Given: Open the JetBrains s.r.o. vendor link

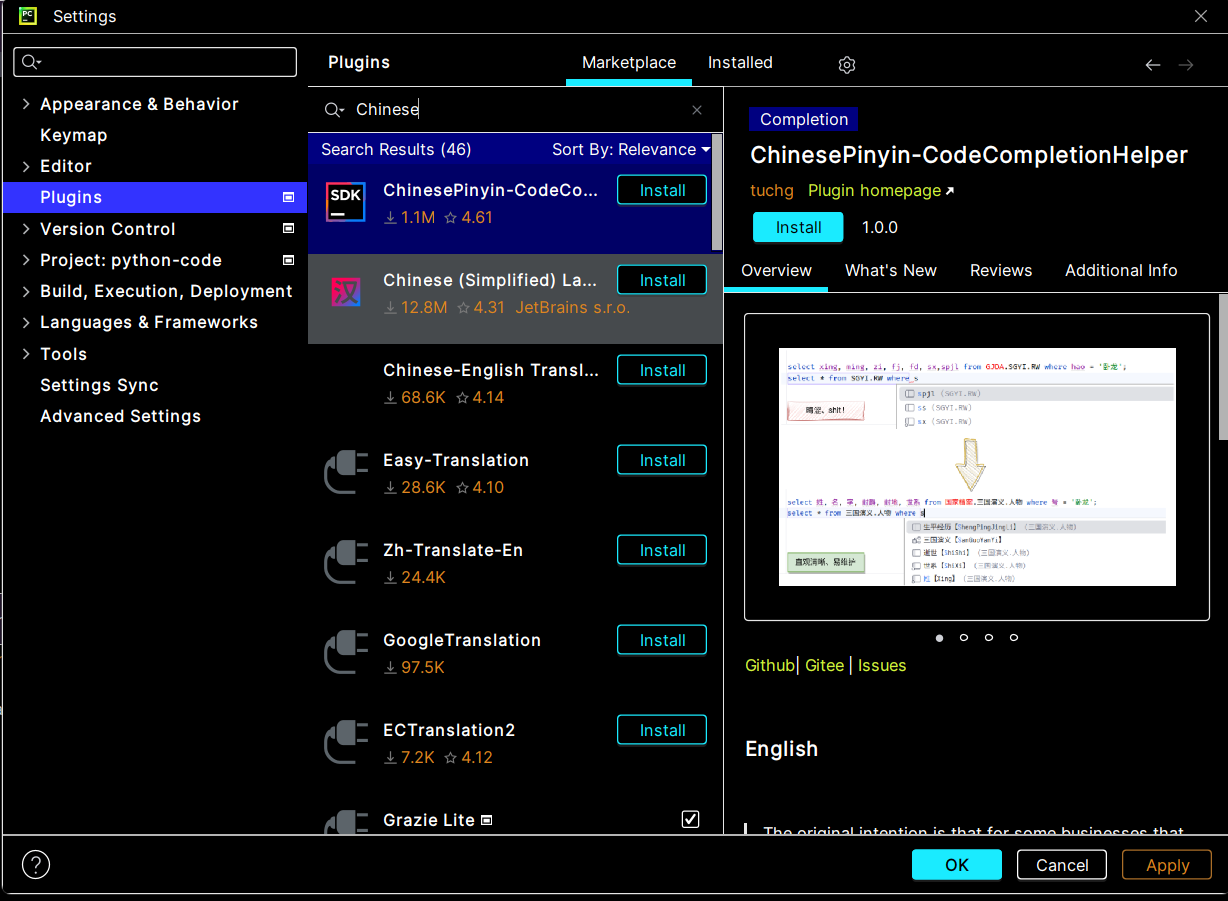Looking at the screenshot, I should (573, 307).
